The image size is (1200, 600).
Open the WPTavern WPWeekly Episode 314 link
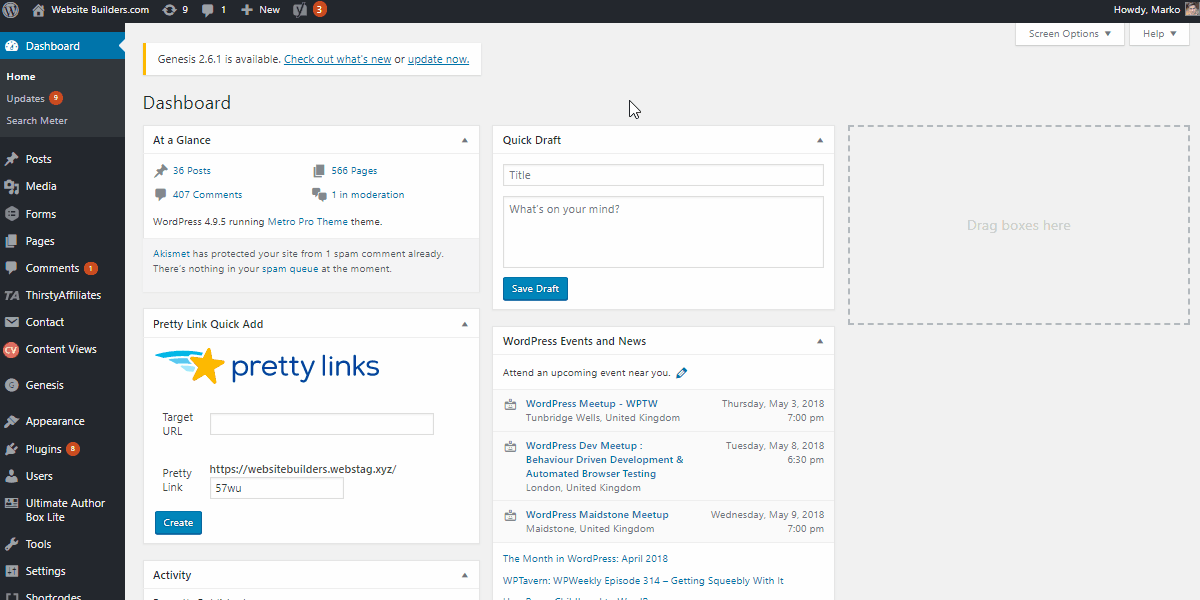tap(643, 581)
